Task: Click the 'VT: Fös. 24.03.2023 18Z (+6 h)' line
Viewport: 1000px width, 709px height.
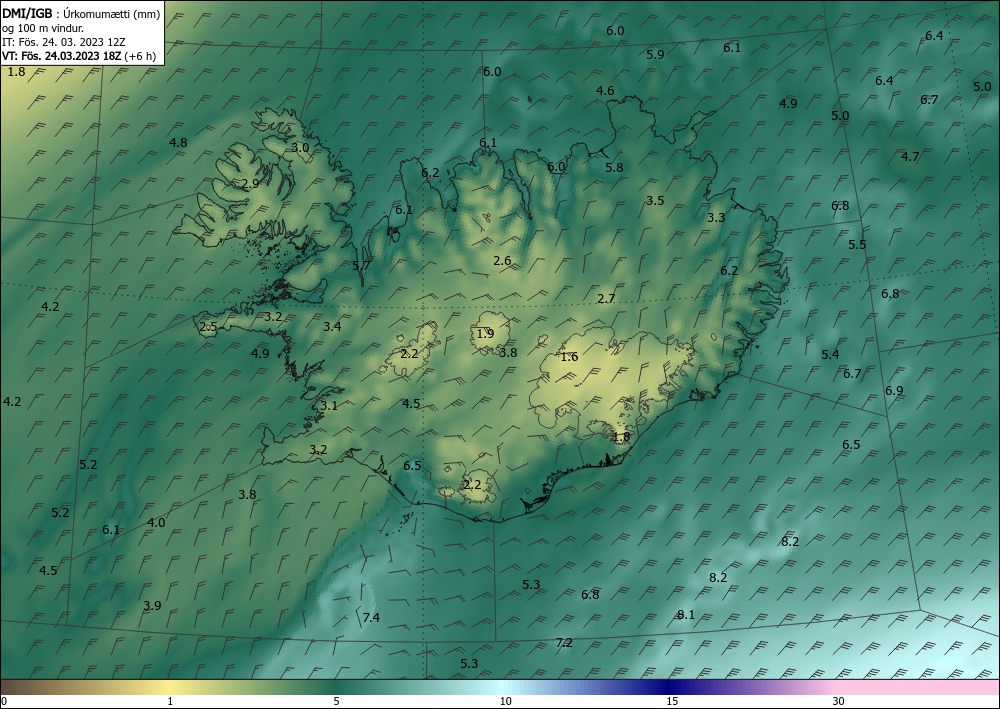Action: pyautogui.click(x=78, y=55)
